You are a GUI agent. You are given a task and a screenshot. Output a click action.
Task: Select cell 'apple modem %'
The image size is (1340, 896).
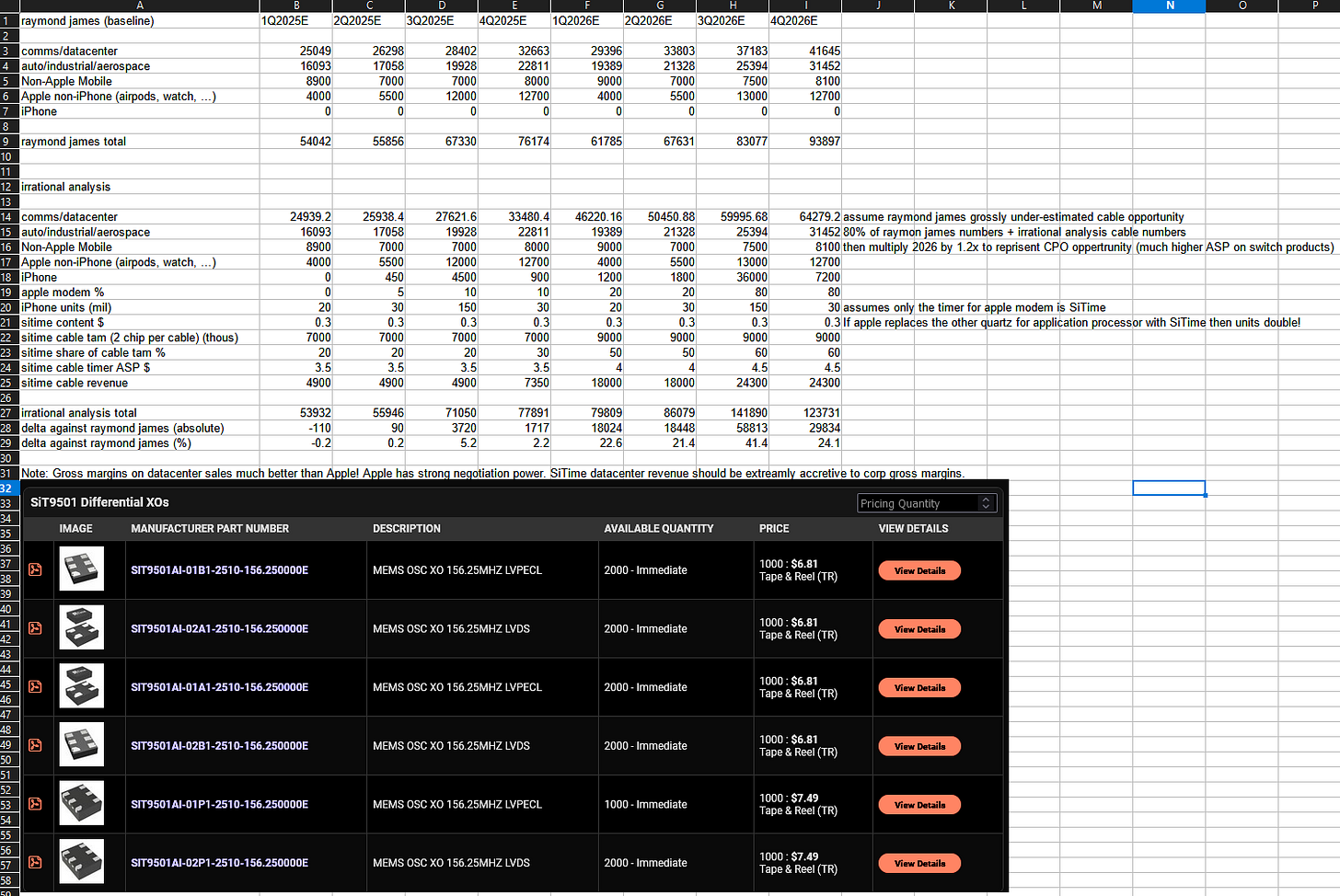[140, 293]
